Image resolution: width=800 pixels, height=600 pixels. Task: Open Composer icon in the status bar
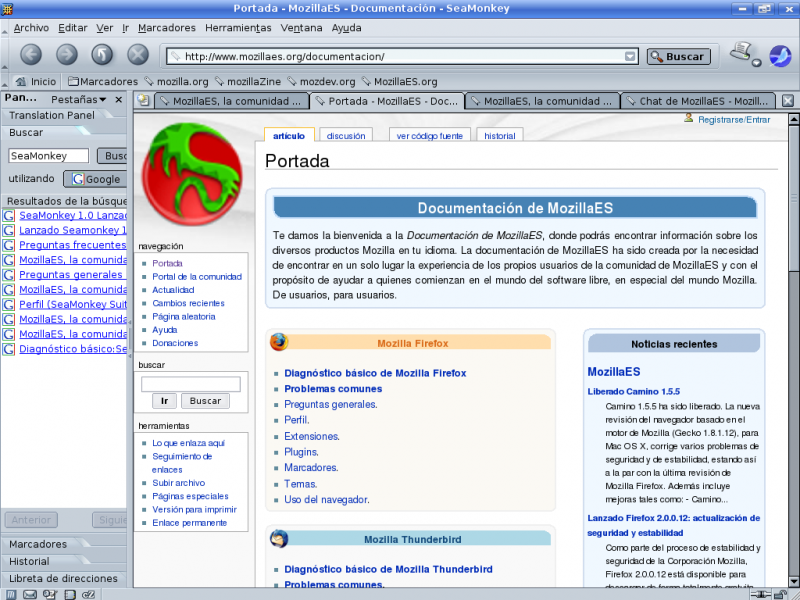pyautogui.click(x=49, y=594)
